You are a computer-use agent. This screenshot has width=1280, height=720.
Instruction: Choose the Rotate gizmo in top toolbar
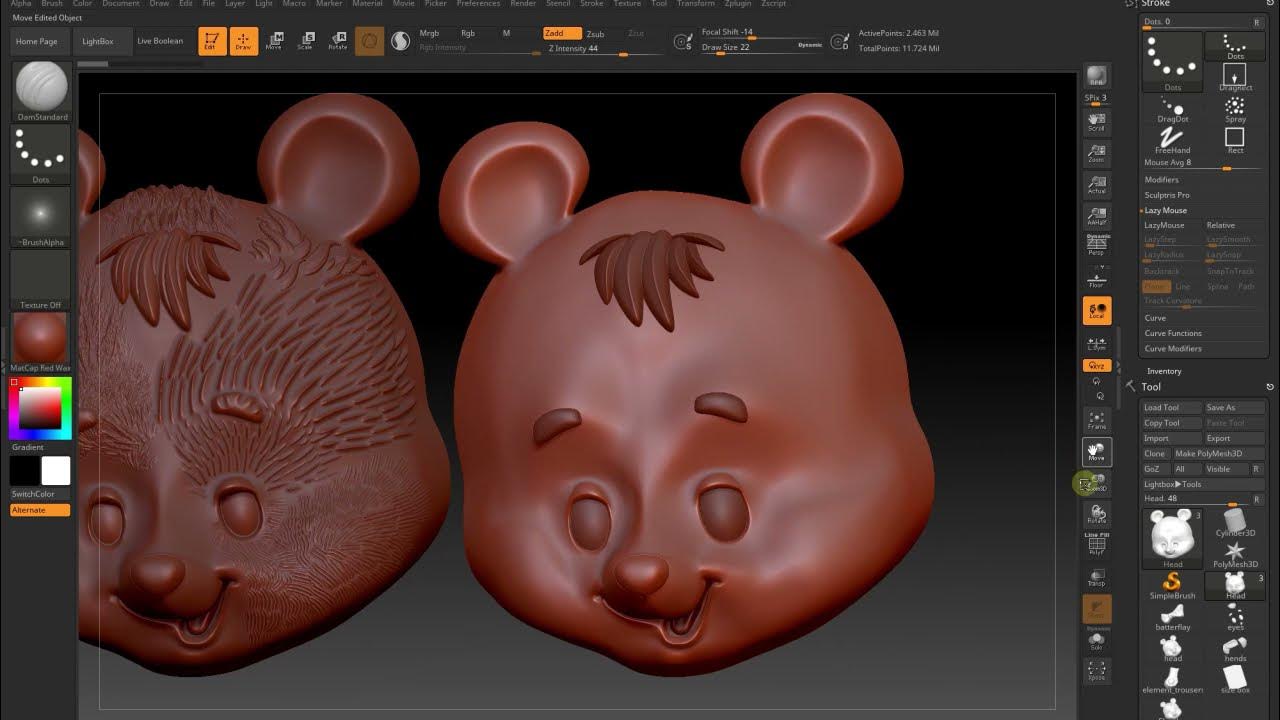click(338, 41)
